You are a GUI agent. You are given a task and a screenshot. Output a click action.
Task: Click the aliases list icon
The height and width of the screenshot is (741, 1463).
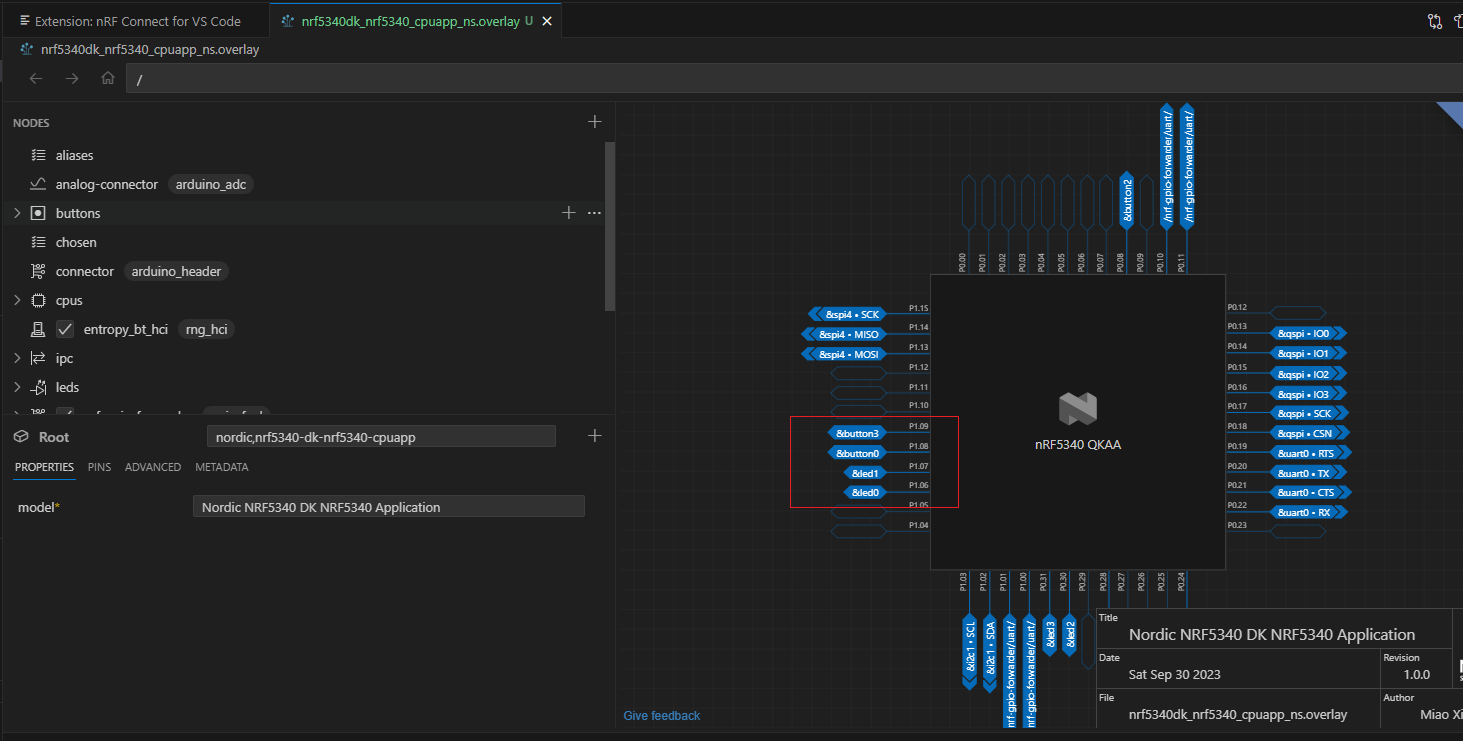[38, 156]
